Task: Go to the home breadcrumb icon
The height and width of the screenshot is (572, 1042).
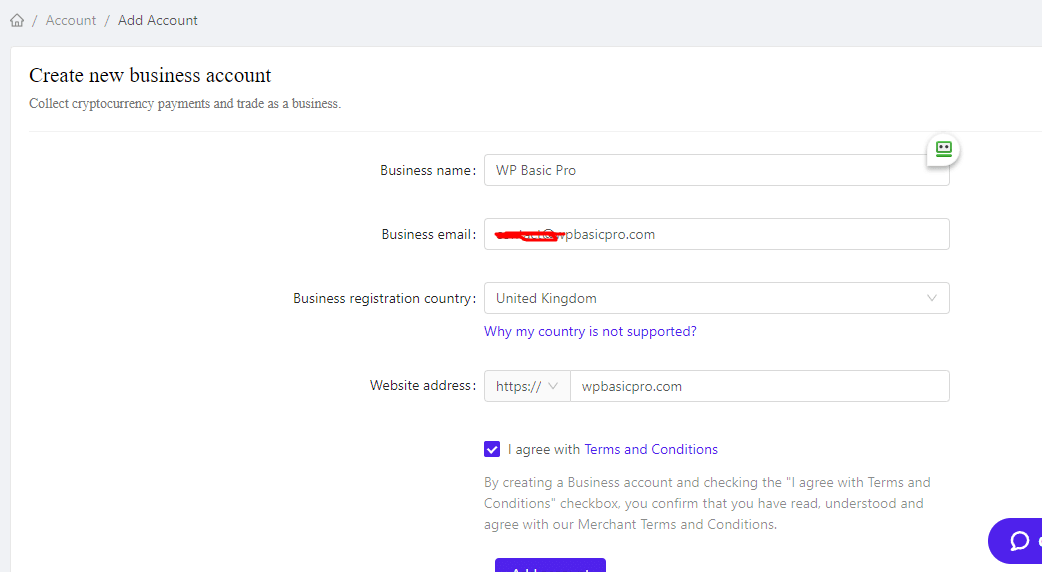Action: tap(17, 21)
